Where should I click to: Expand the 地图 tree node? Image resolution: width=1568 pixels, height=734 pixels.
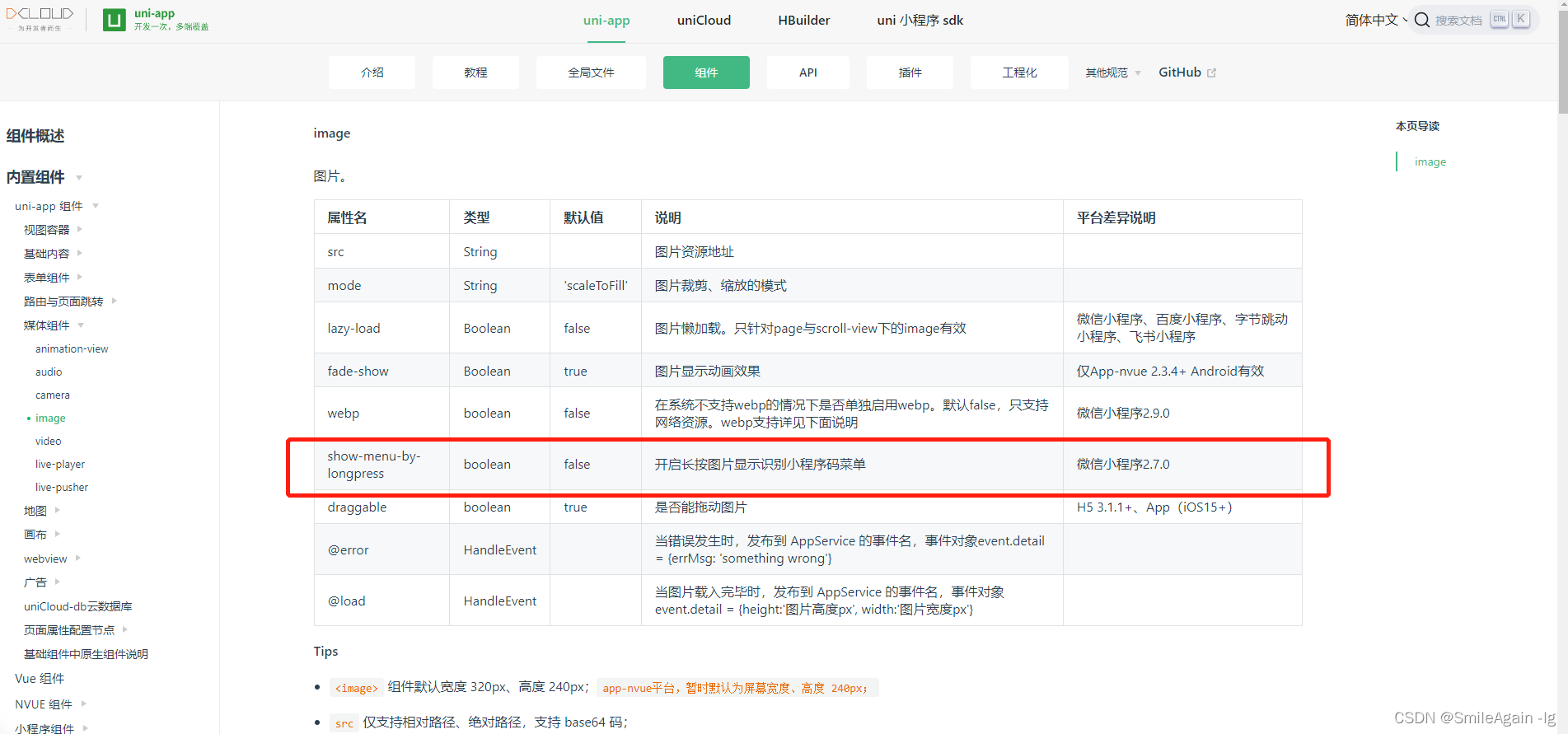pos(57,510)
